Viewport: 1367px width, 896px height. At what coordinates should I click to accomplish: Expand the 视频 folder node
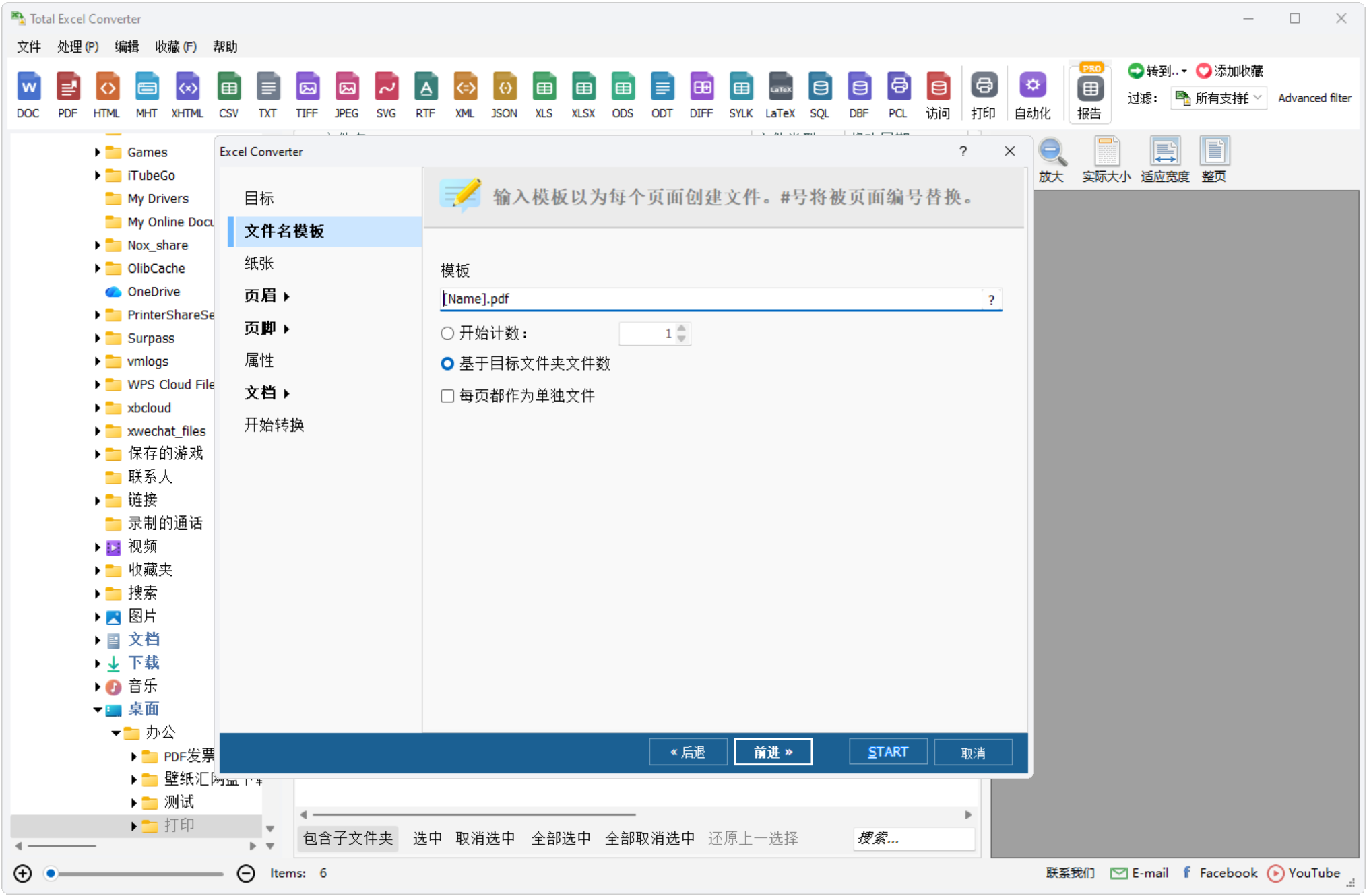[98, 548]
